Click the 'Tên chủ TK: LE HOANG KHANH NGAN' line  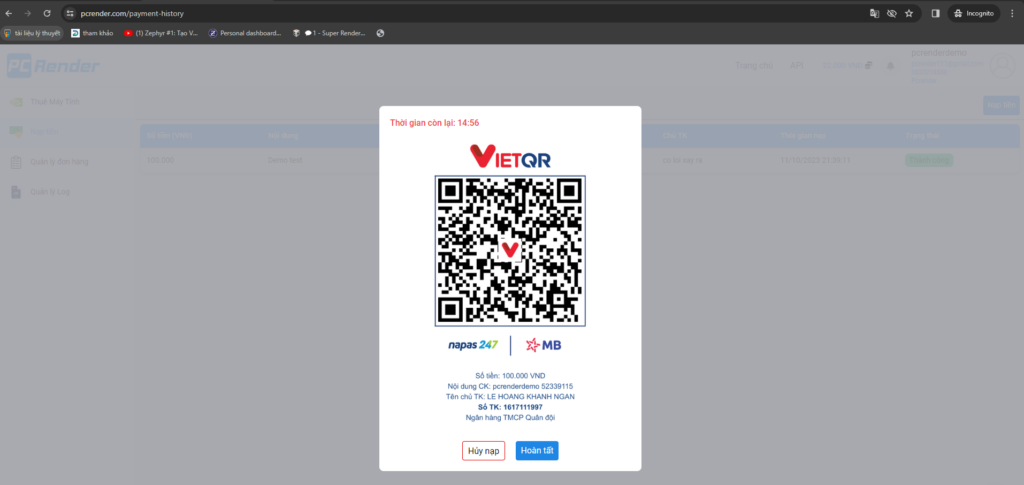tap(510, 397)
